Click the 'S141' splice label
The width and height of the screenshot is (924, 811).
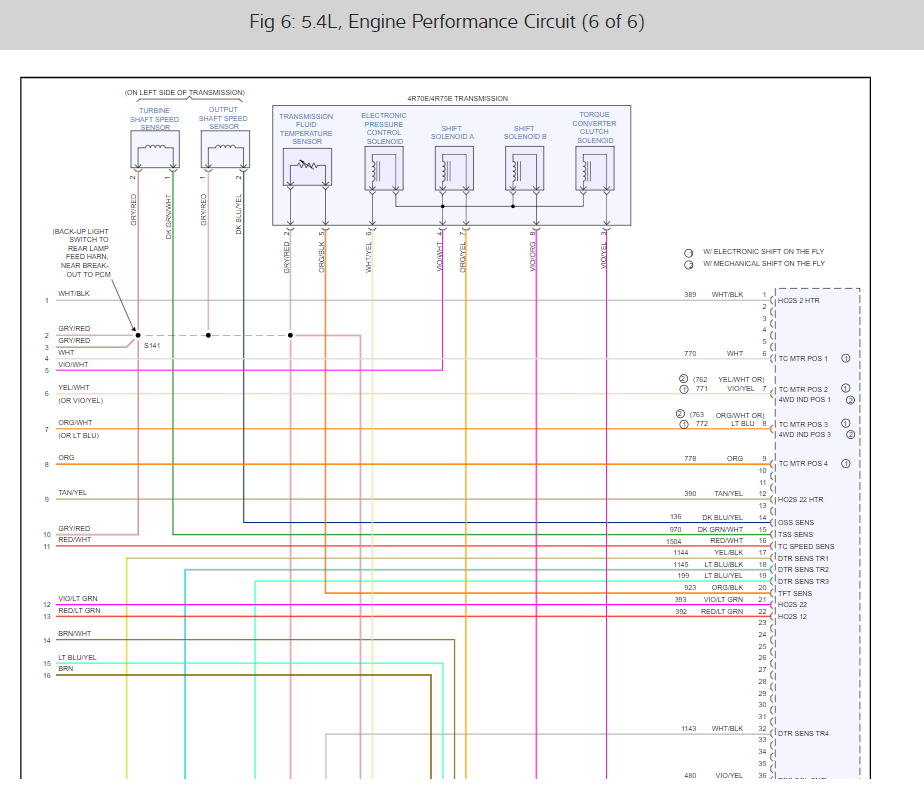(152, 345)
